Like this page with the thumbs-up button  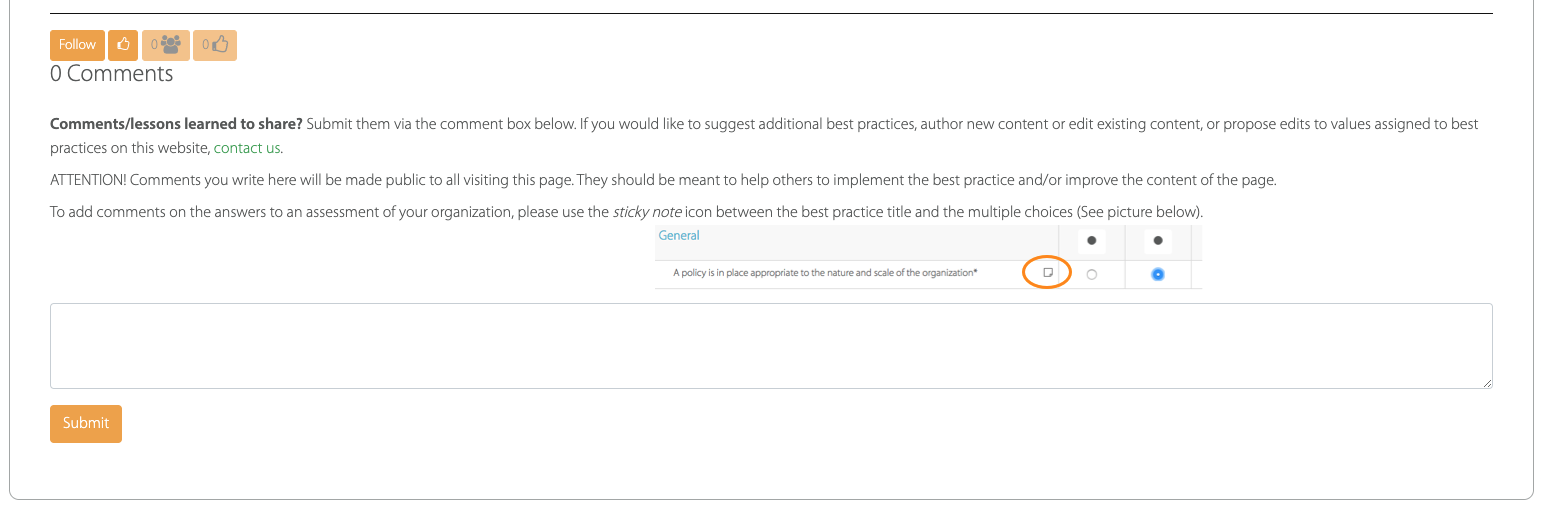[123, 45]
